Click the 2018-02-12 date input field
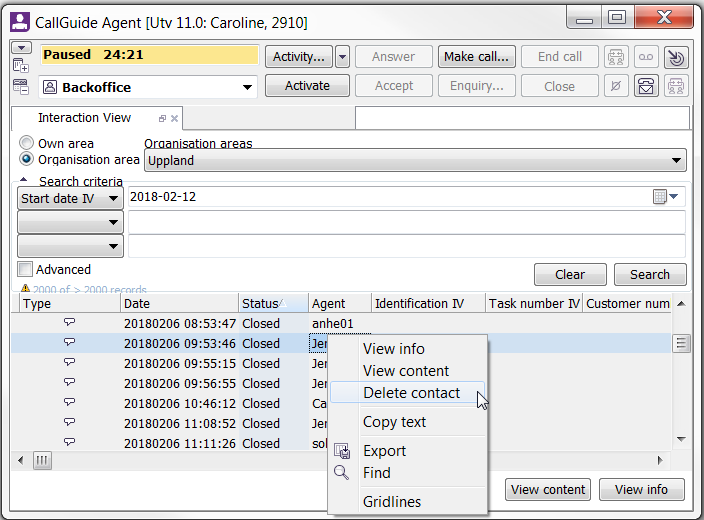Image resolution: width=704 pixels, height=520 pixels. (407, 197)
